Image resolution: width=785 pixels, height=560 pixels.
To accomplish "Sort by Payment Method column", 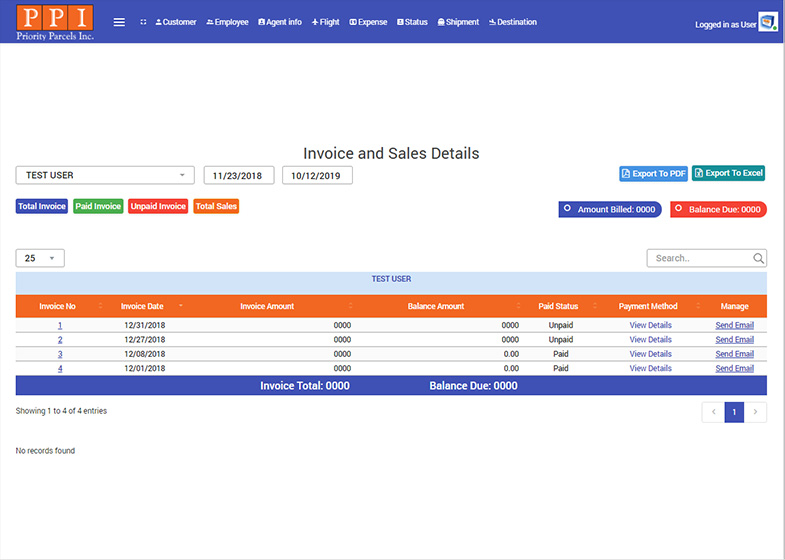I will 648,306.
